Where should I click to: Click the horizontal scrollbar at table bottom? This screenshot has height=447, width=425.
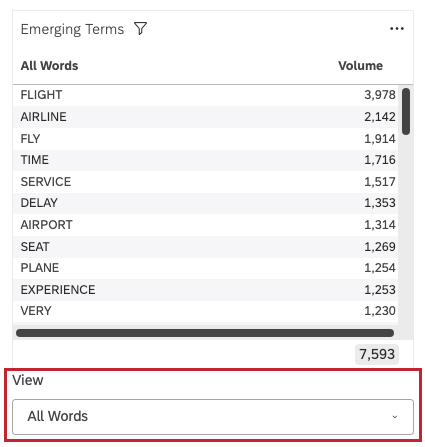coord(205,333)
